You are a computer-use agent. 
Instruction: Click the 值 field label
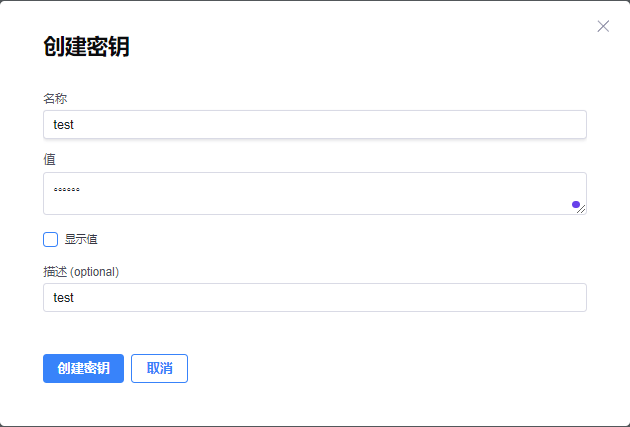coord(49,159)
